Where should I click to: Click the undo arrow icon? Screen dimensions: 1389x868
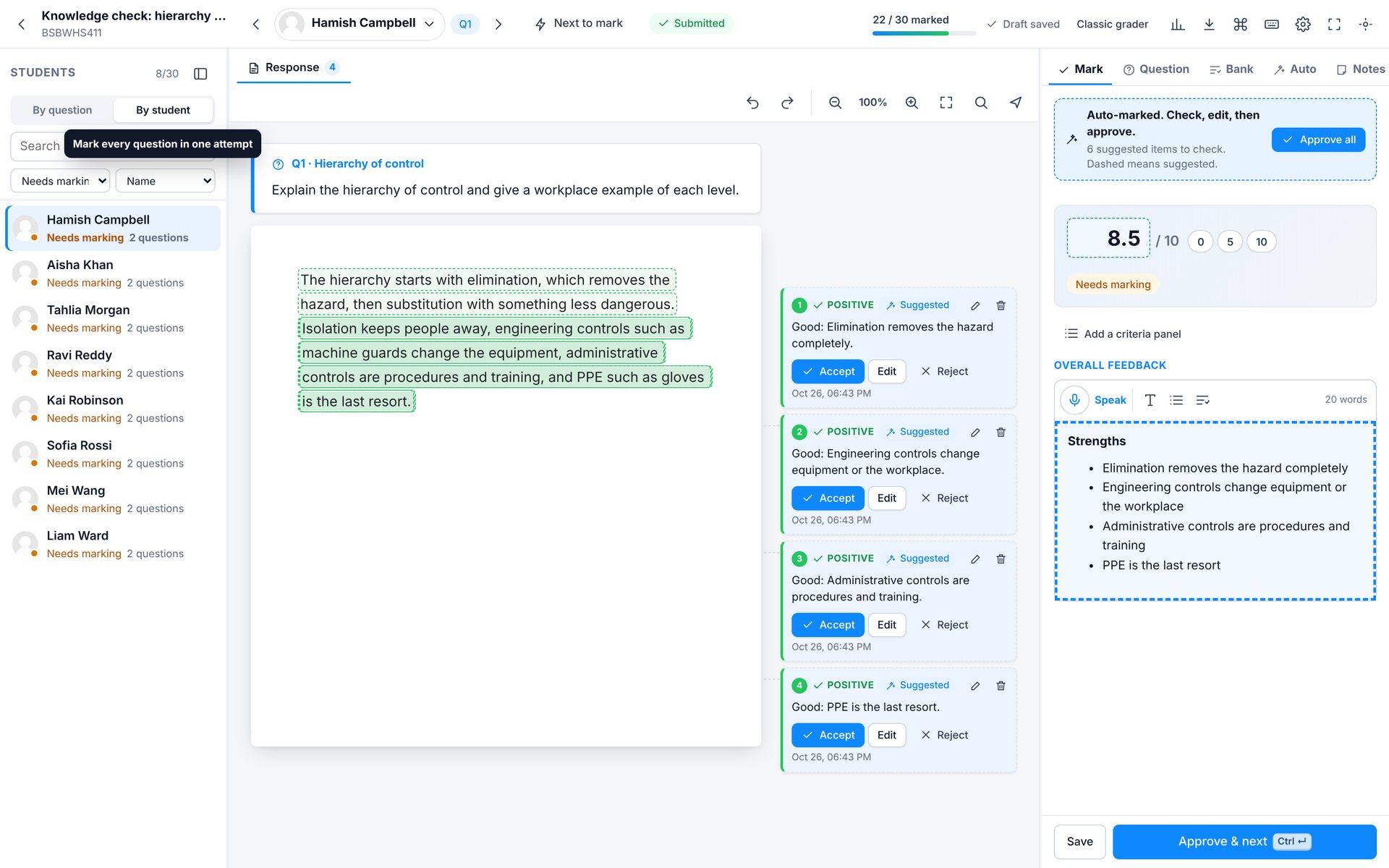tap(752, 103)
